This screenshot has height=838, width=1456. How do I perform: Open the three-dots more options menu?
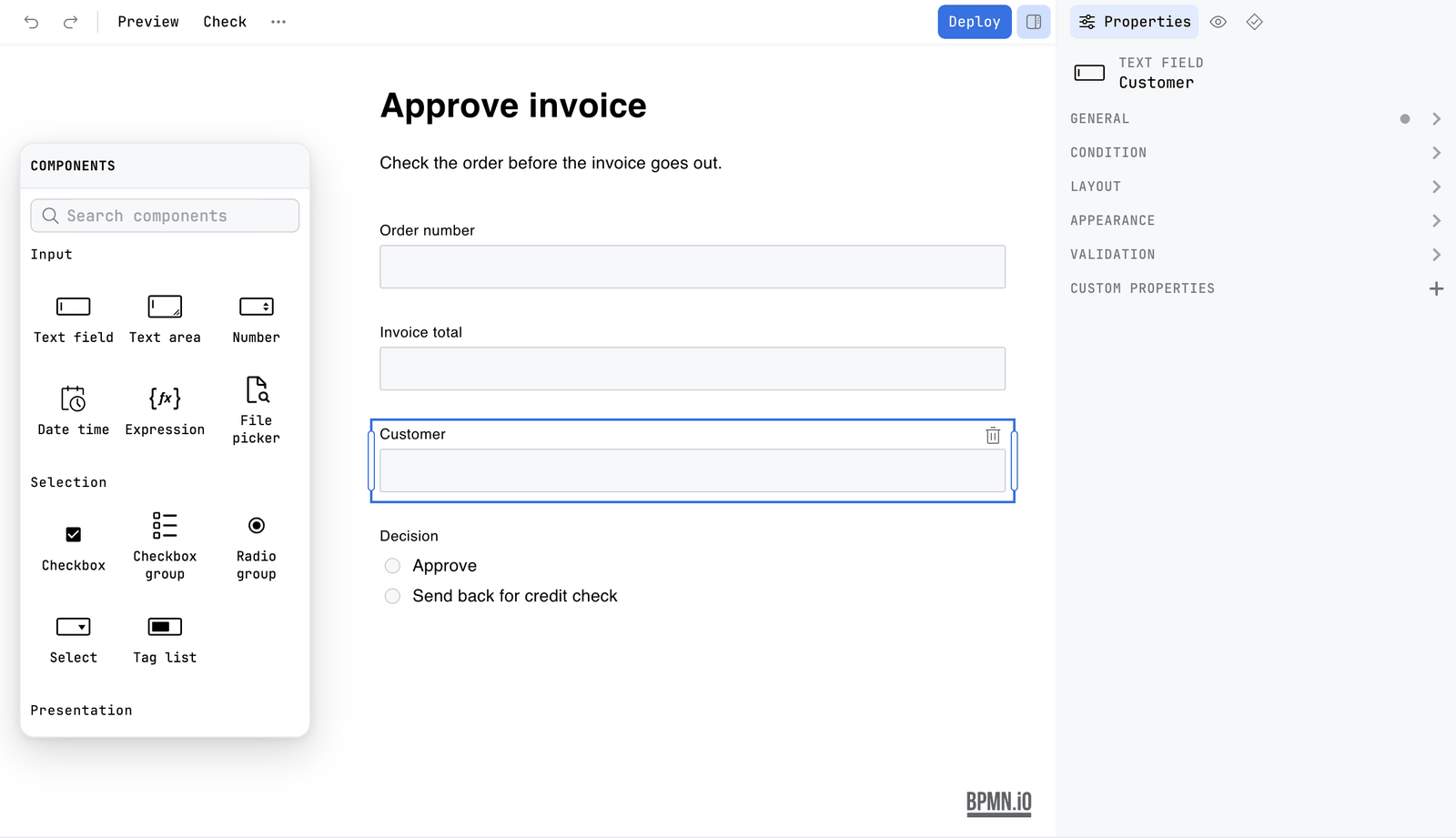[x=278, y=22]
